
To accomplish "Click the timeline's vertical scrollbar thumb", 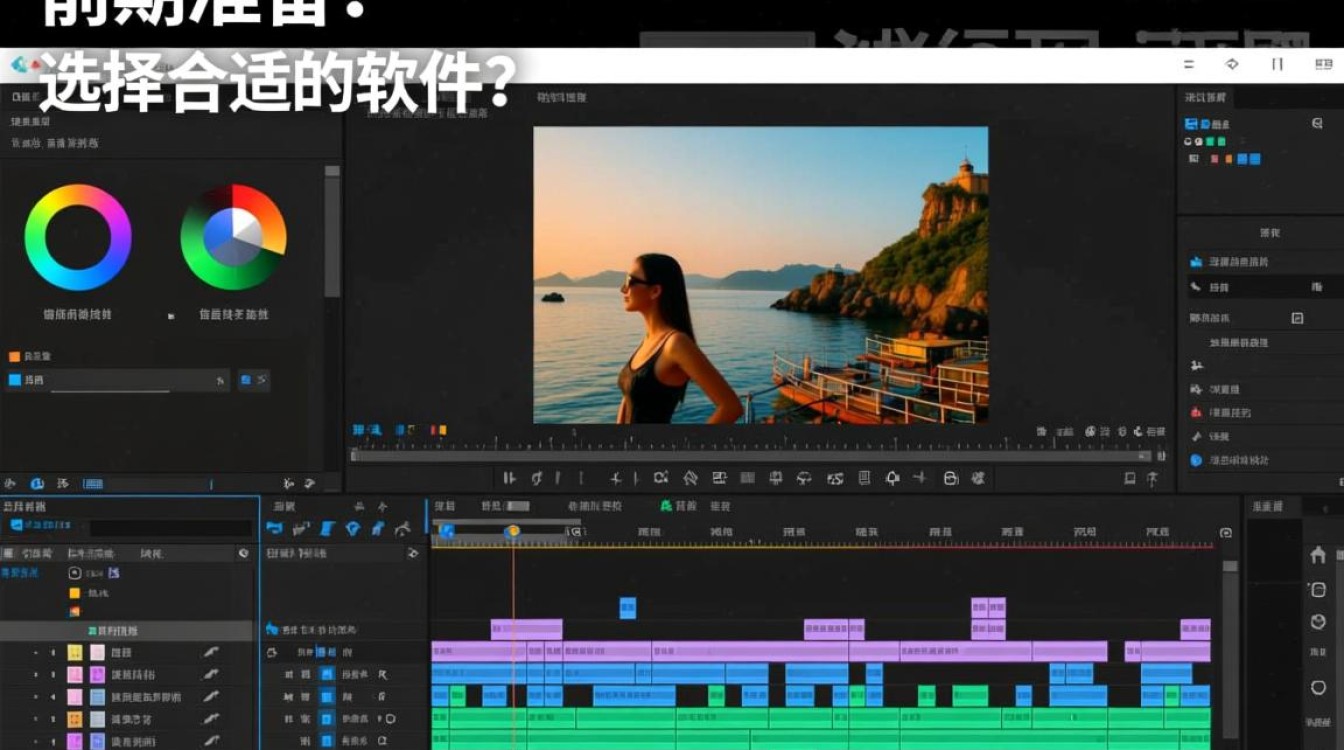I will pyautogui.click(x=1229, y=566).
